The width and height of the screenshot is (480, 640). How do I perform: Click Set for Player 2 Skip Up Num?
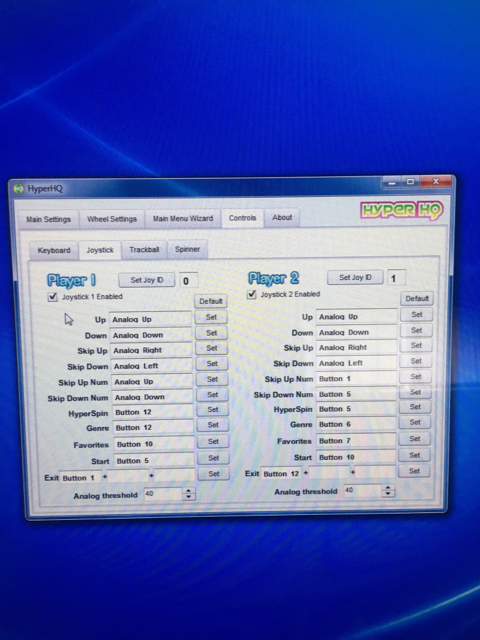(416, 376)
